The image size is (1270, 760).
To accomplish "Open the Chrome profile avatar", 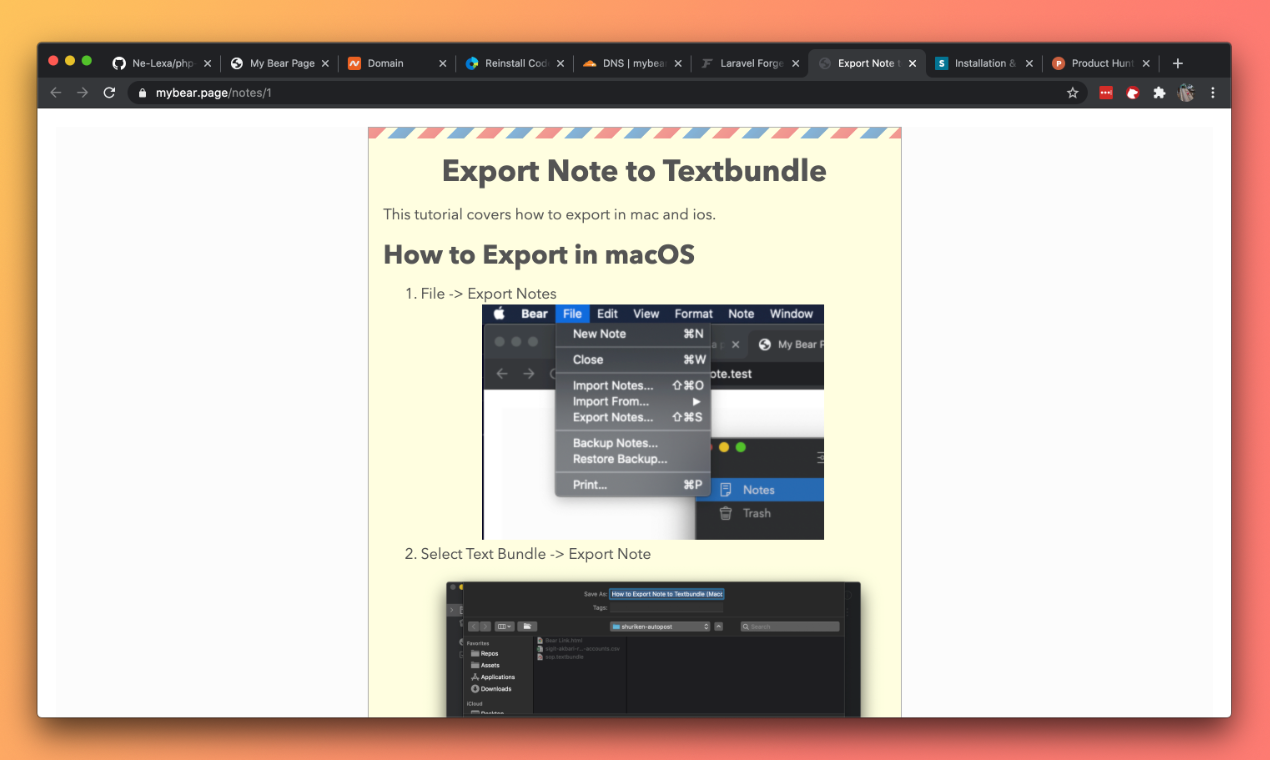I will click(1186, 93).
